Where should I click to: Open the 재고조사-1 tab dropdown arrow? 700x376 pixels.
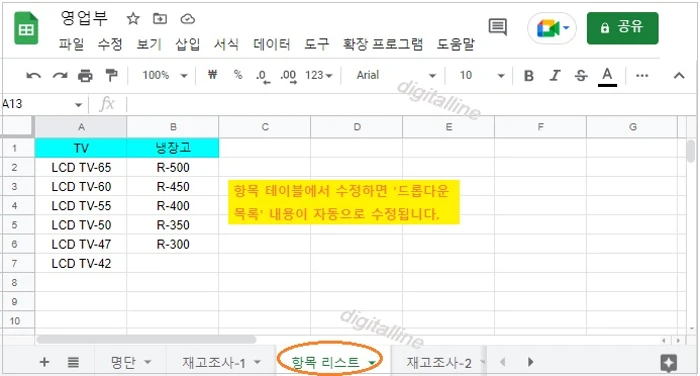point(257,362)
